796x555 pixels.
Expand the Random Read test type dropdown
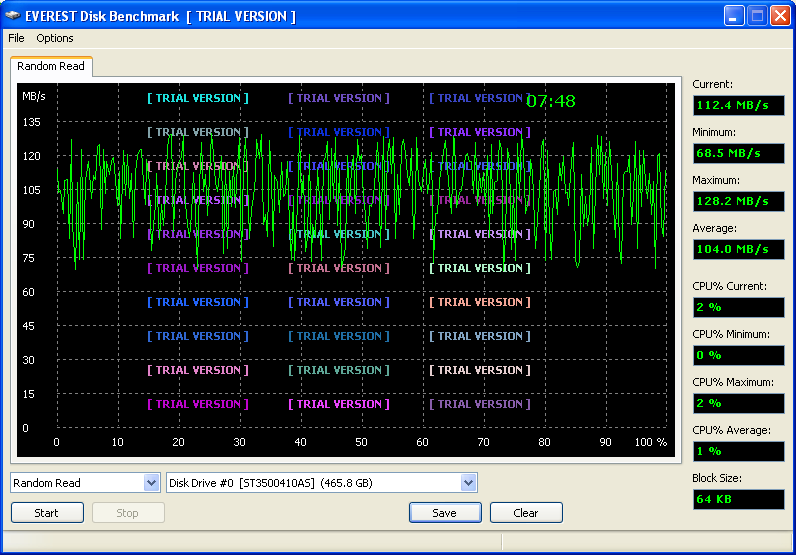tap(151, 483)
